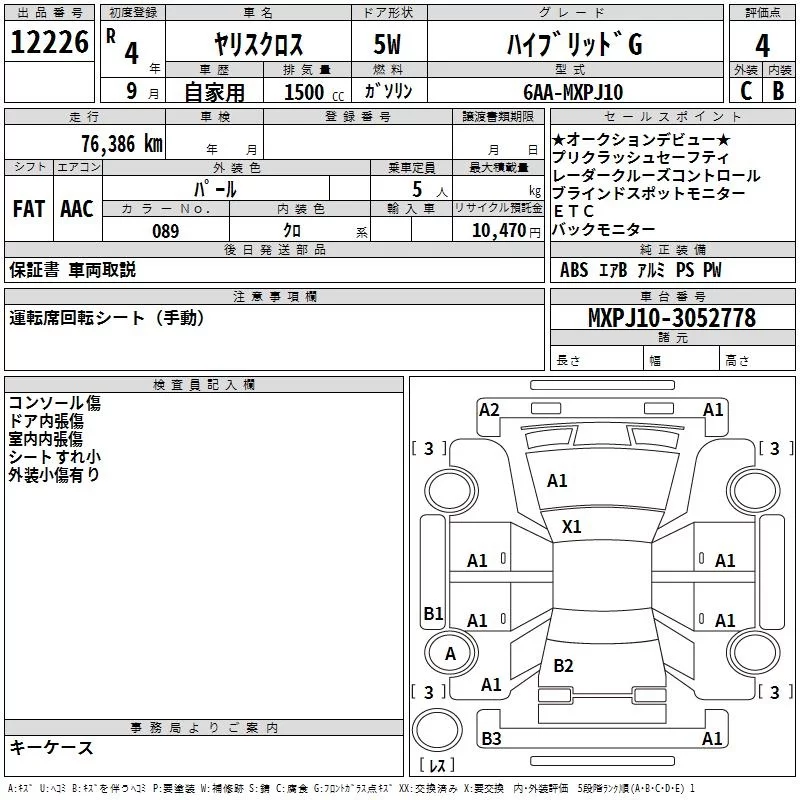Viewport: 800px width, 800px height.
Task: Select the レス label under the spare tire
Action: [x=437, y=765]
